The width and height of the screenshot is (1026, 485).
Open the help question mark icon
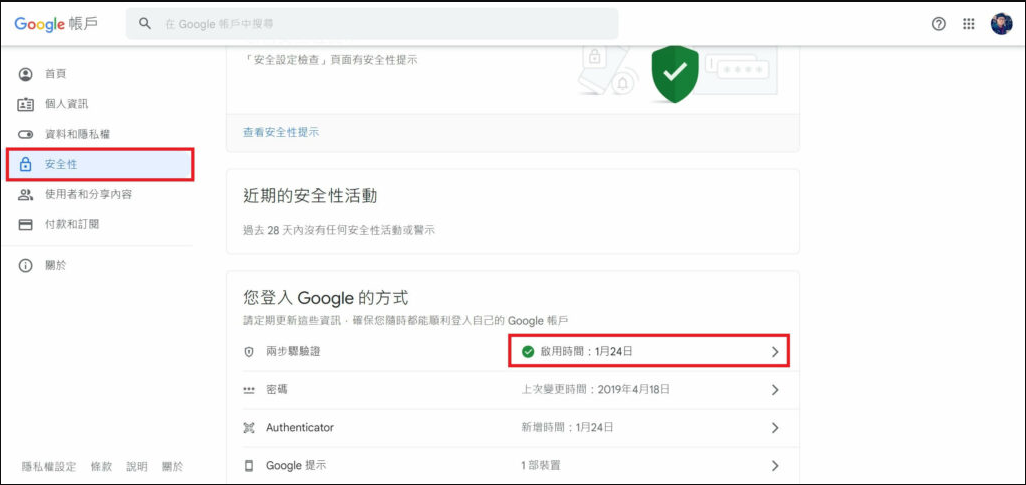point(938,24)
